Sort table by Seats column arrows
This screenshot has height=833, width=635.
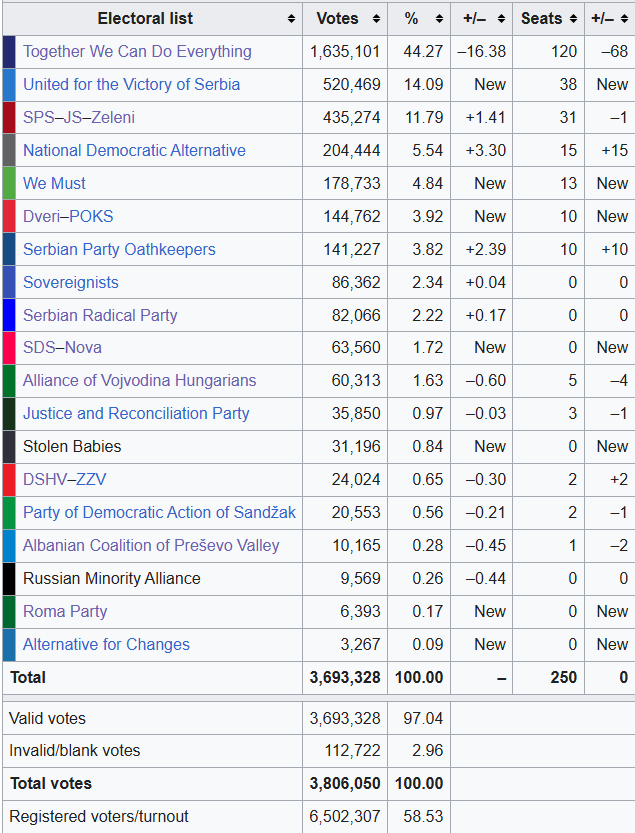572,19
